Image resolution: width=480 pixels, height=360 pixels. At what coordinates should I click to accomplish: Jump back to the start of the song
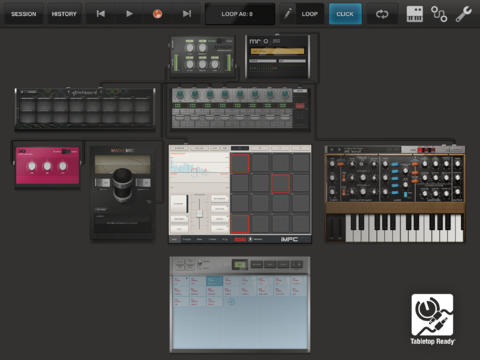(x=101, y=14)
